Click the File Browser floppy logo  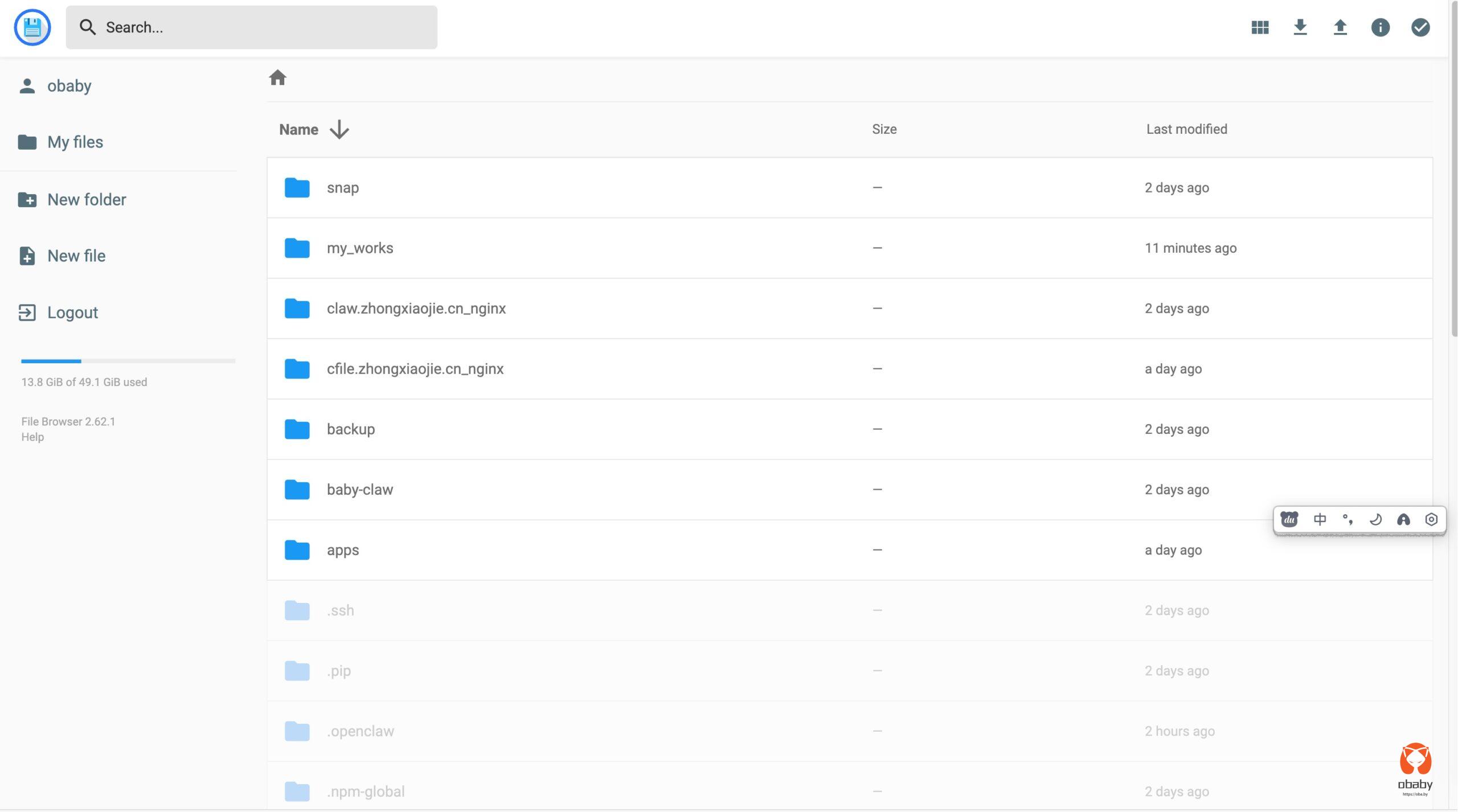coord(32,27)
